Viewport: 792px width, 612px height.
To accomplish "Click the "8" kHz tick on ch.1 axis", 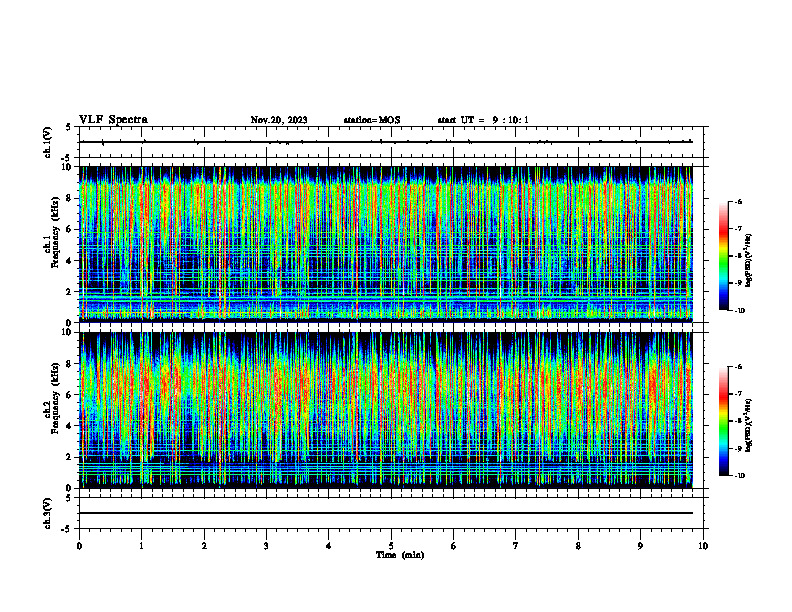I will click(x=70, y=198).
